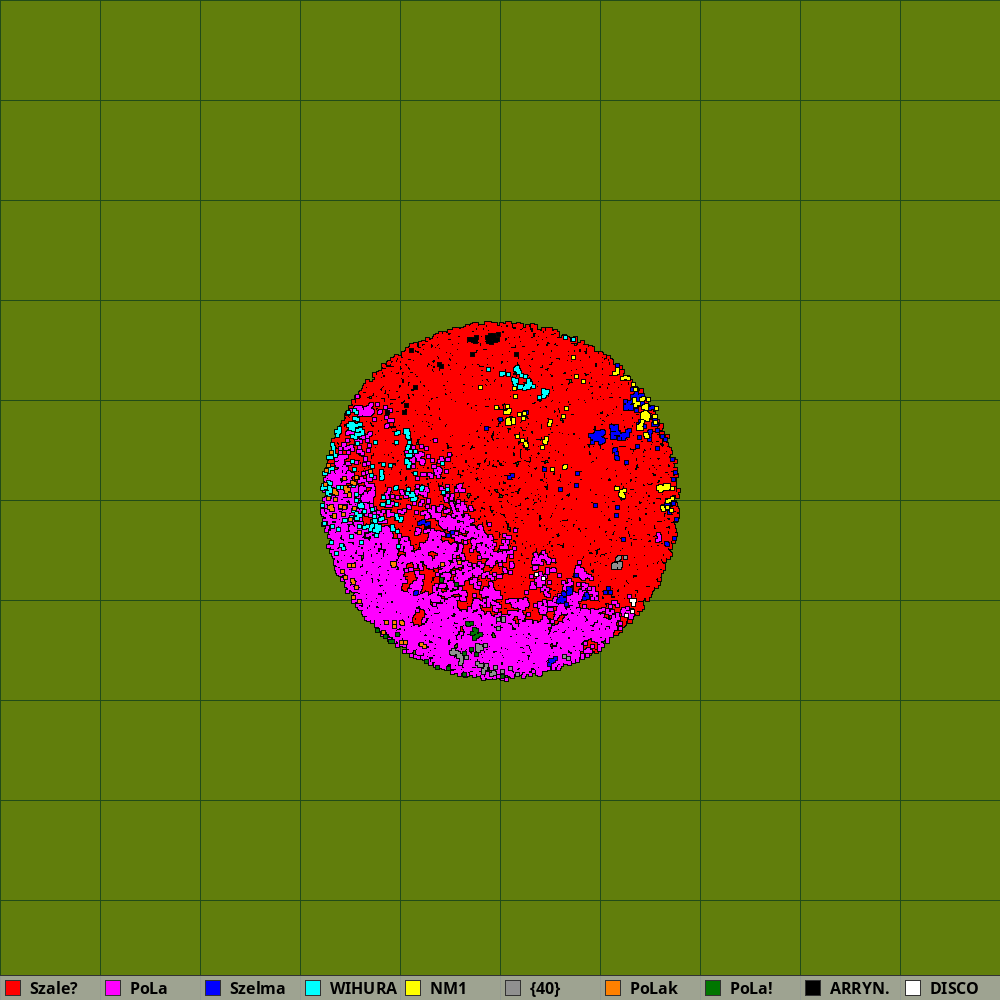The image size is (1000, 1000).
Task: Click the cyan WIHURA legend swatch
Action: [313, 988]
